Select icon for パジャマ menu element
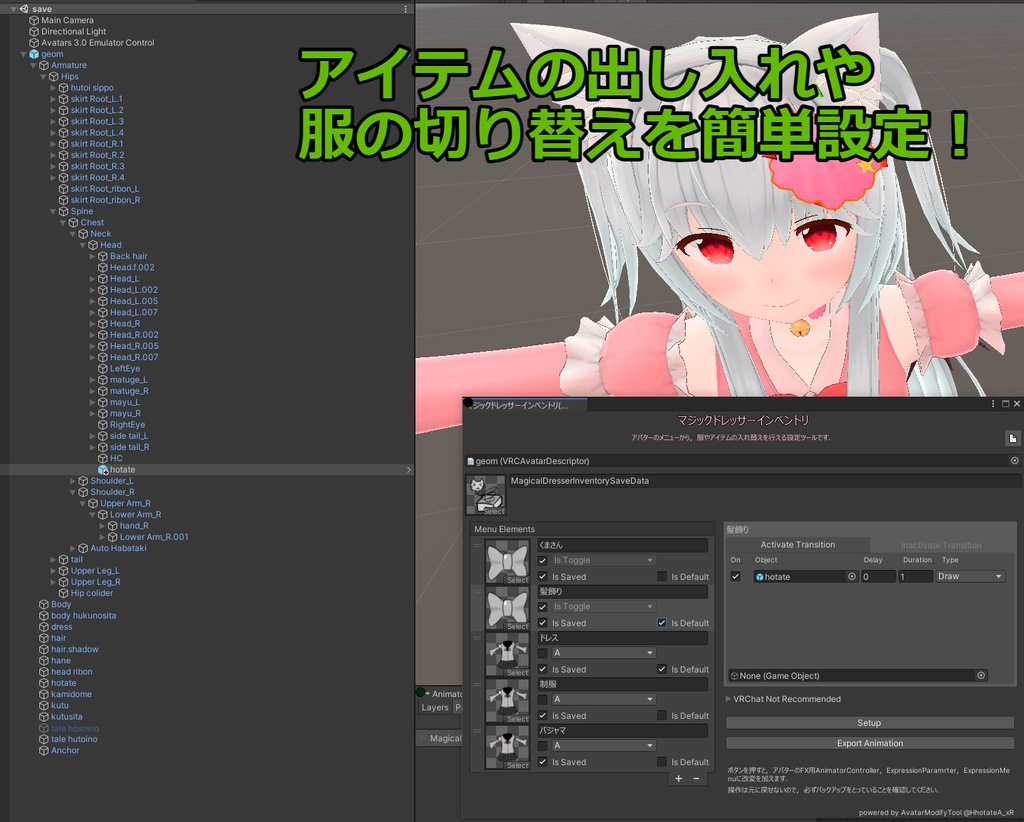 pyautogui.click(x=507, y=748)
